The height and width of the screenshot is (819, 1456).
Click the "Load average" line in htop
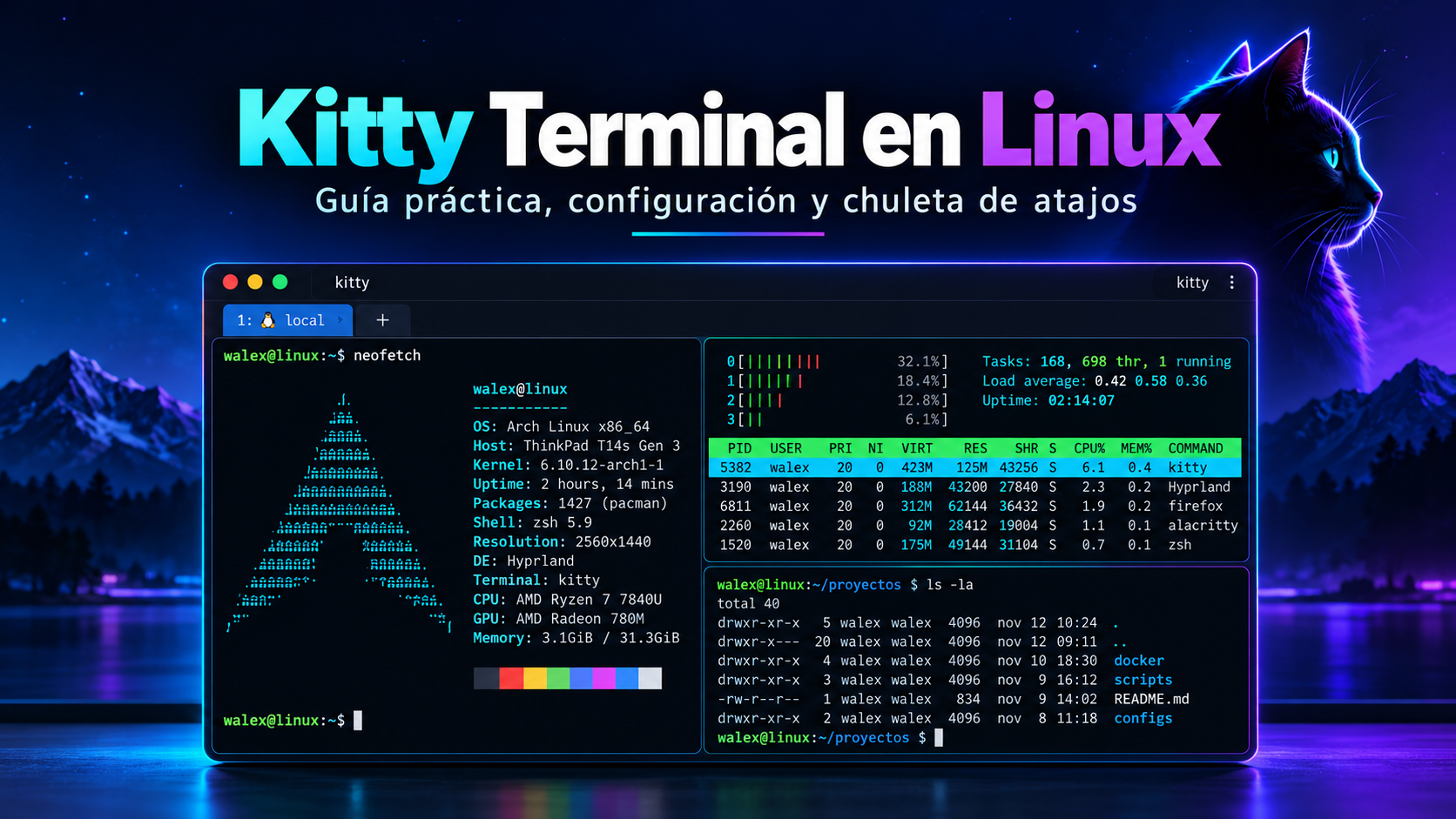(1095, 380)
